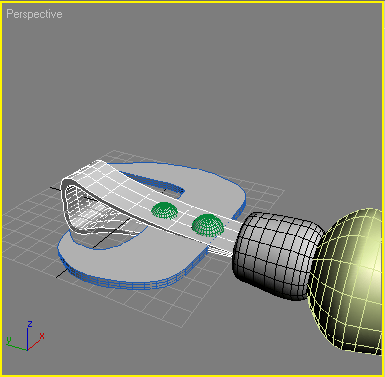Click the XYZ axis tripod gizmo
The height and width of the screenshot is (377, 385).
(25, 336)
